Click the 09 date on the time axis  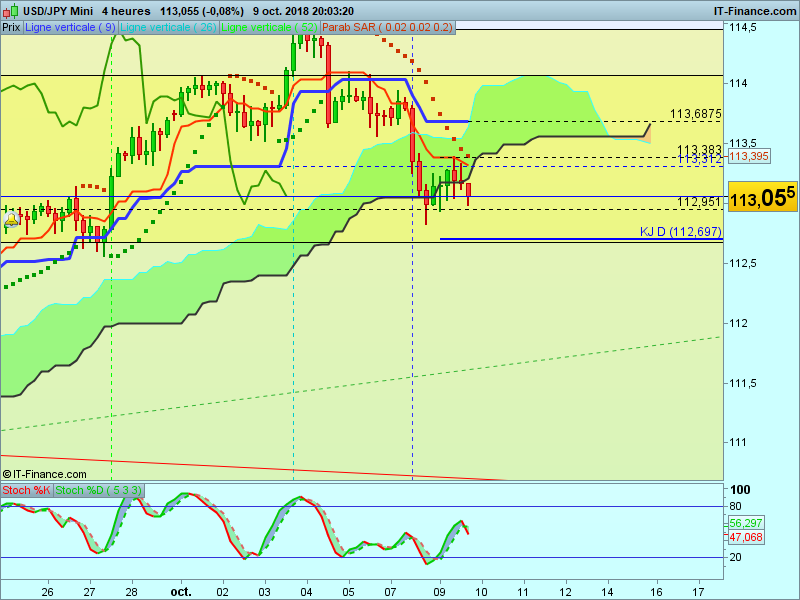439,592
